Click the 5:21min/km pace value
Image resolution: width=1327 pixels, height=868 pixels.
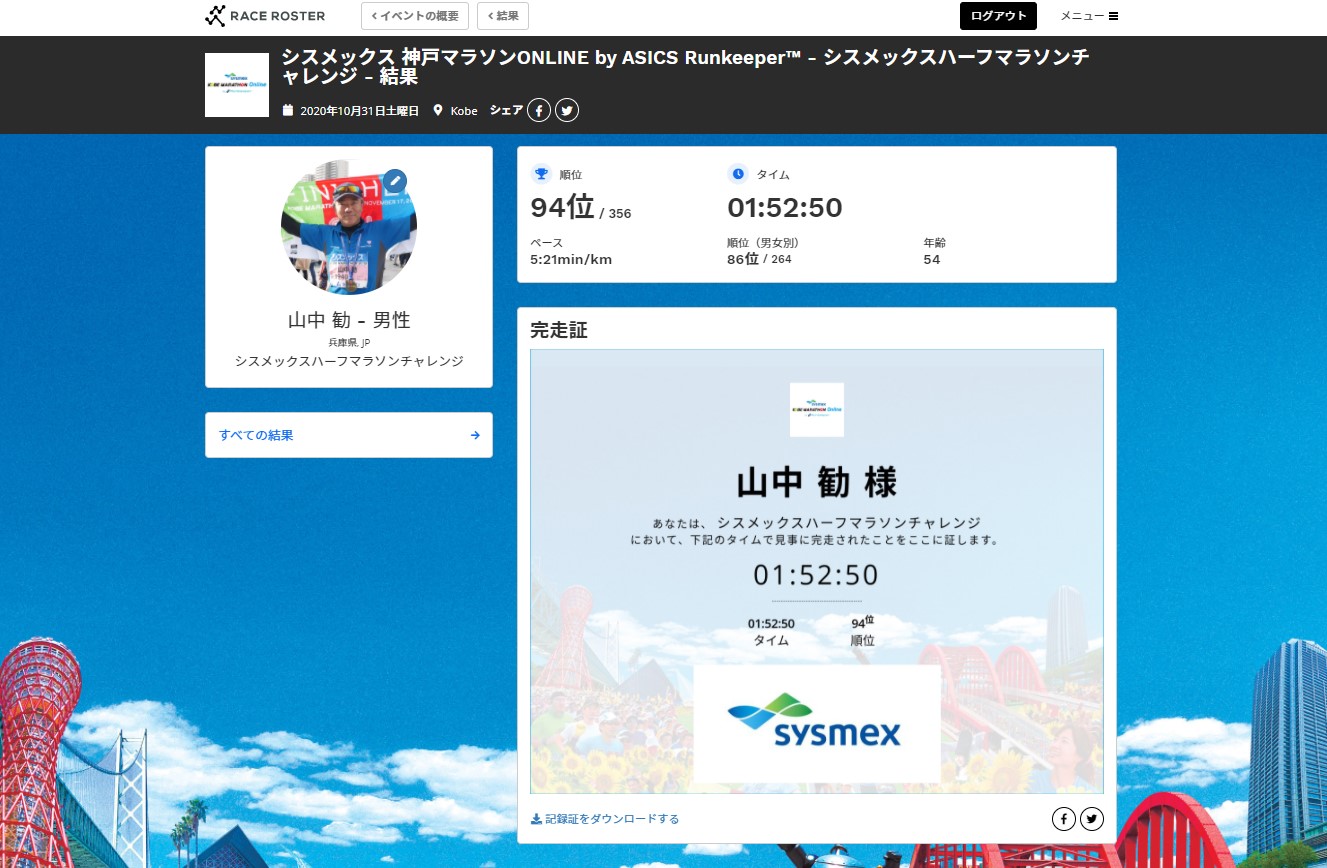tap(571, 260)
